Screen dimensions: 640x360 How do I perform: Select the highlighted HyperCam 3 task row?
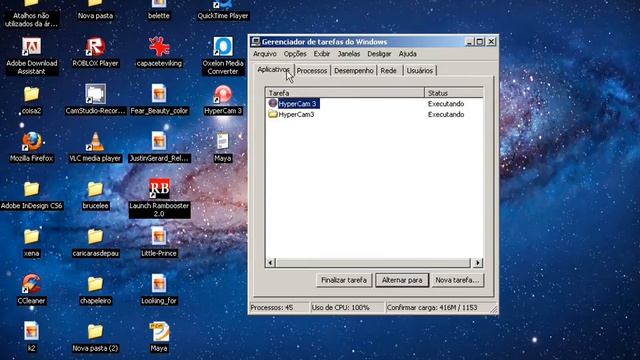pos(374,104)
